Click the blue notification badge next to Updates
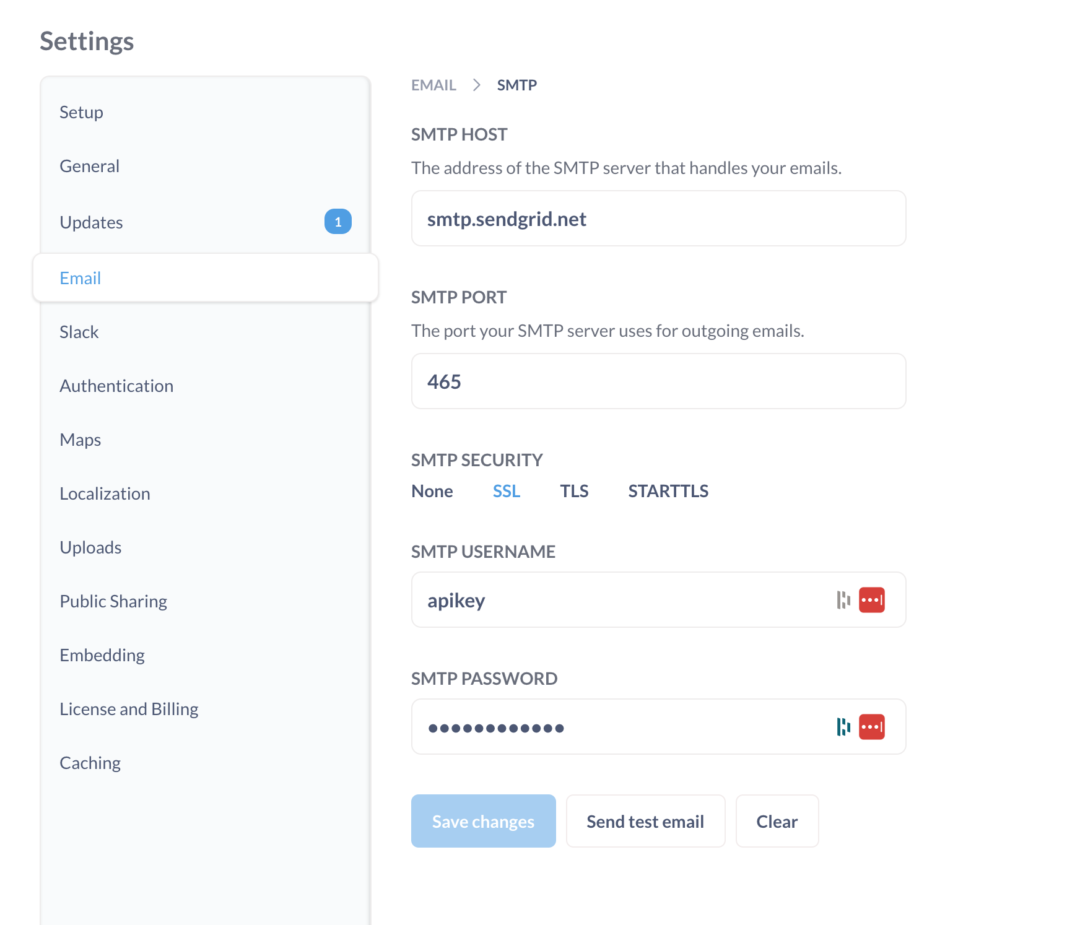1080x925 pixels. click(338, 221)
